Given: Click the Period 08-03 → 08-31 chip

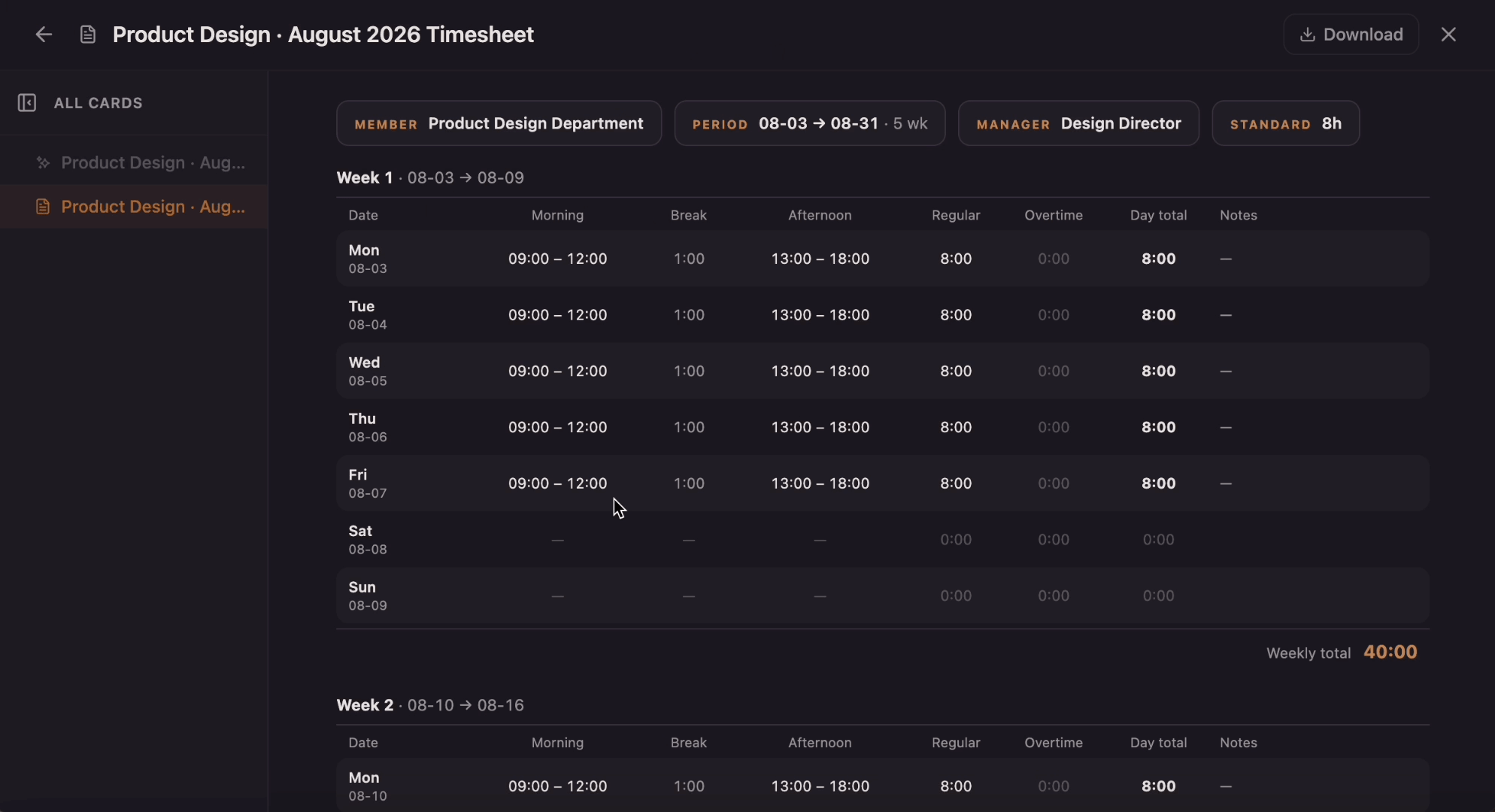Looking at the screenshot, I should [x=810, y=123].
